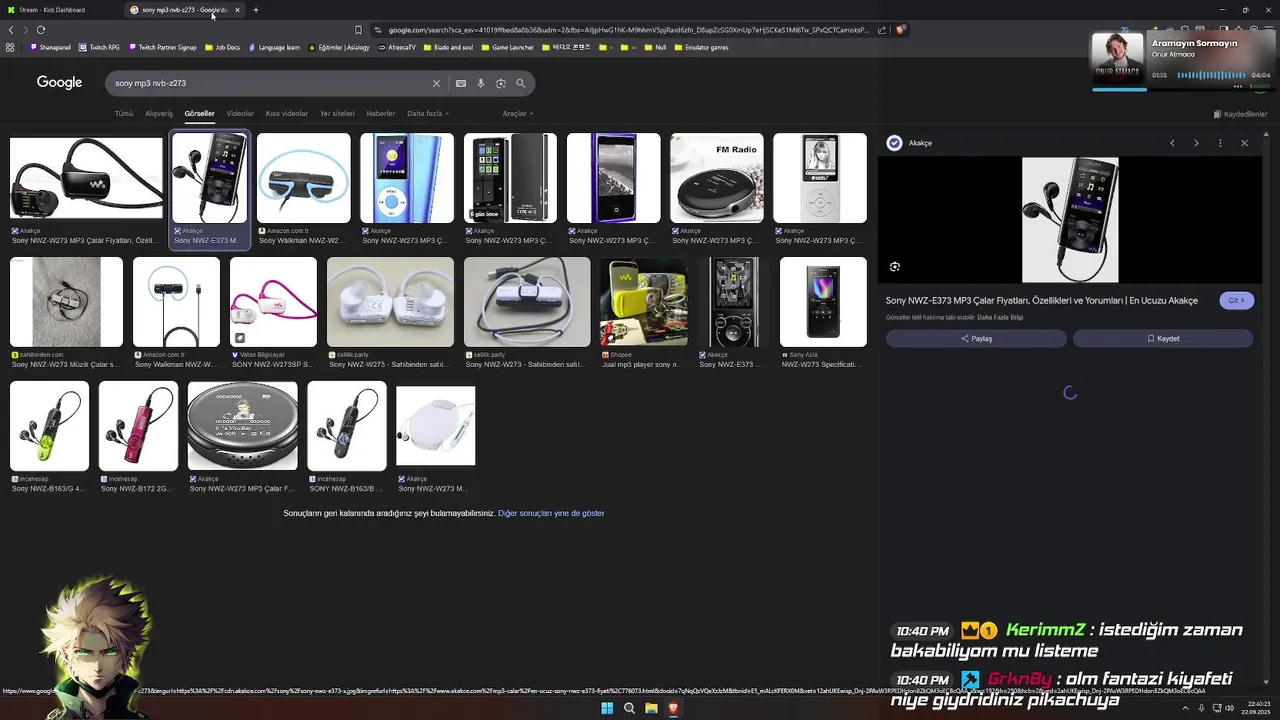Open FM Radio CD player thumbnail
The height and width of the screenshot is (720, 1280).
(x=717, y=178)
